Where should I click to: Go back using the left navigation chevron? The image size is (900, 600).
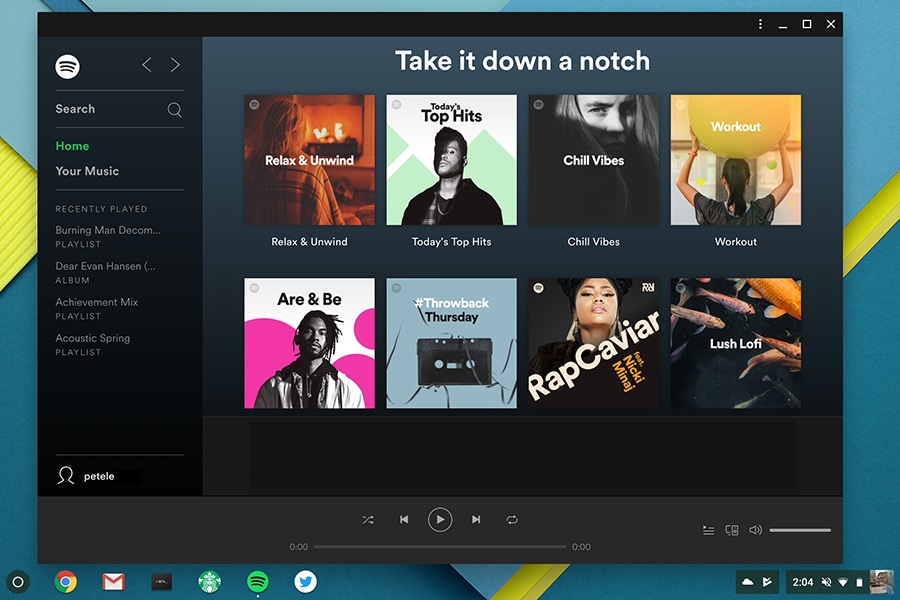pos(146,64)
